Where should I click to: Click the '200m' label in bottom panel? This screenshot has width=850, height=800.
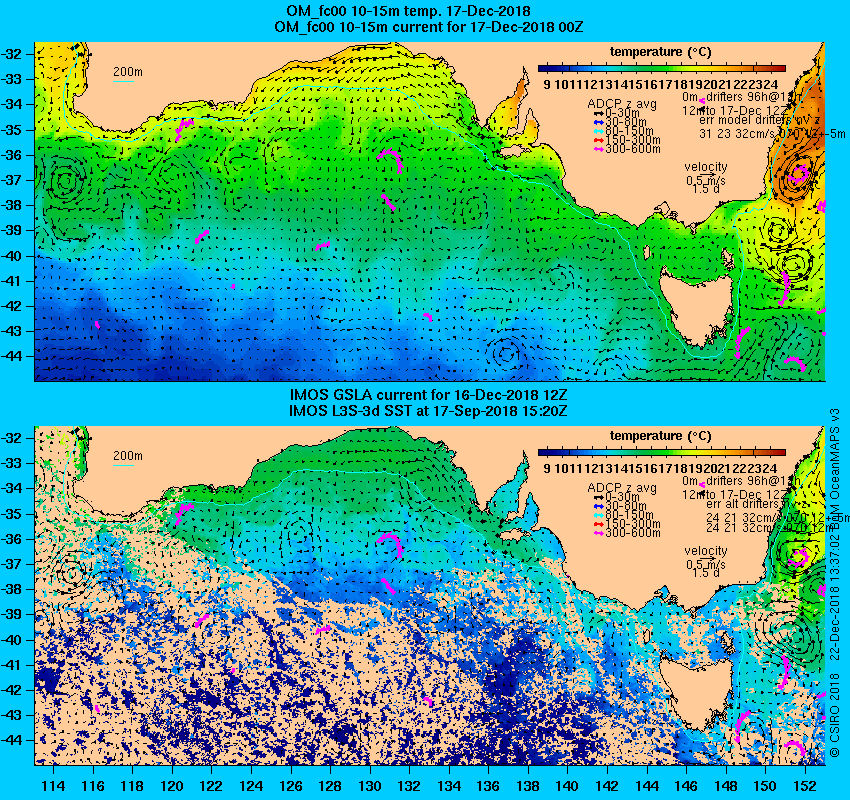pos(127,456)
